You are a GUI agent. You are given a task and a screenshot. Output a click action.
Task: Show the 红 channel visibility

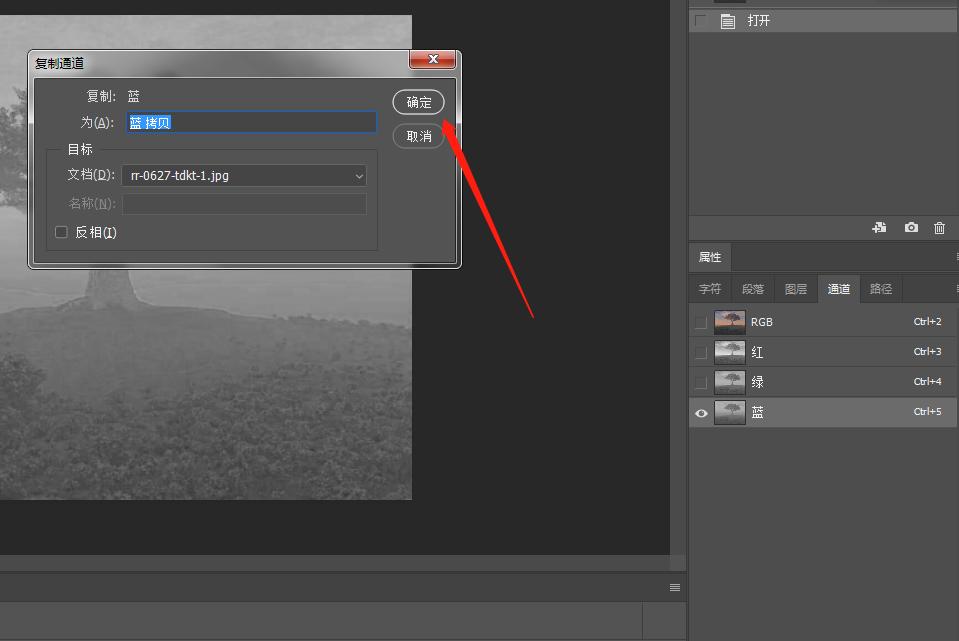pos(701,352)
